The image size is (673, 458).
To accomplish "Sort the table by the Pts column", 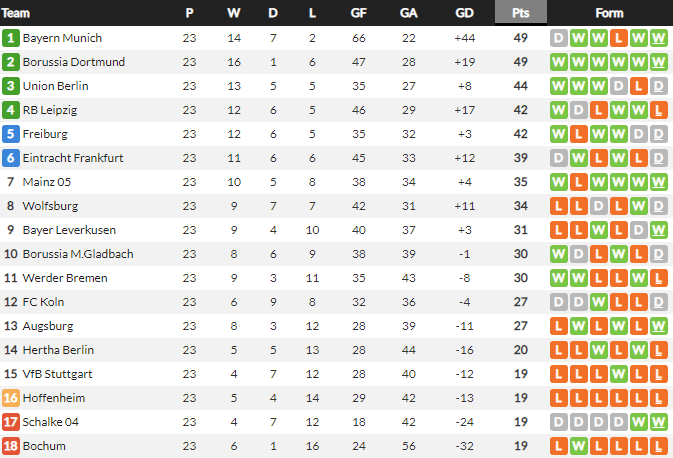I will click(520, 13).
